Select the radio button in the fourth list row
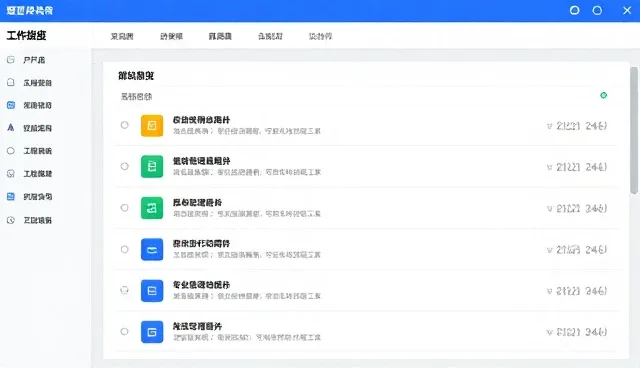Screen dimensions: 640x368 124,249
